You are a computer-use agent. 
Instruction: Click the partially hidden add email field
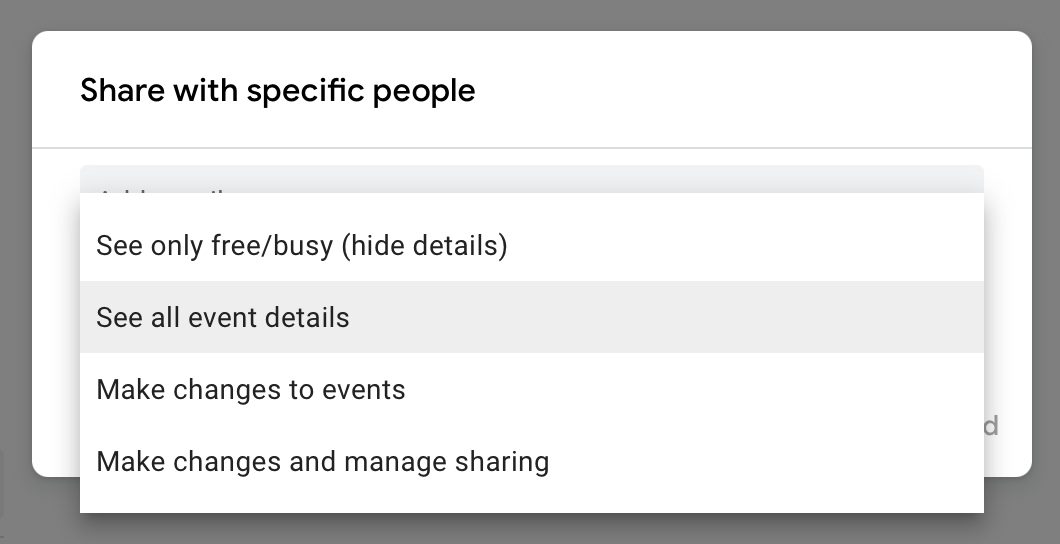click(531, 179)
